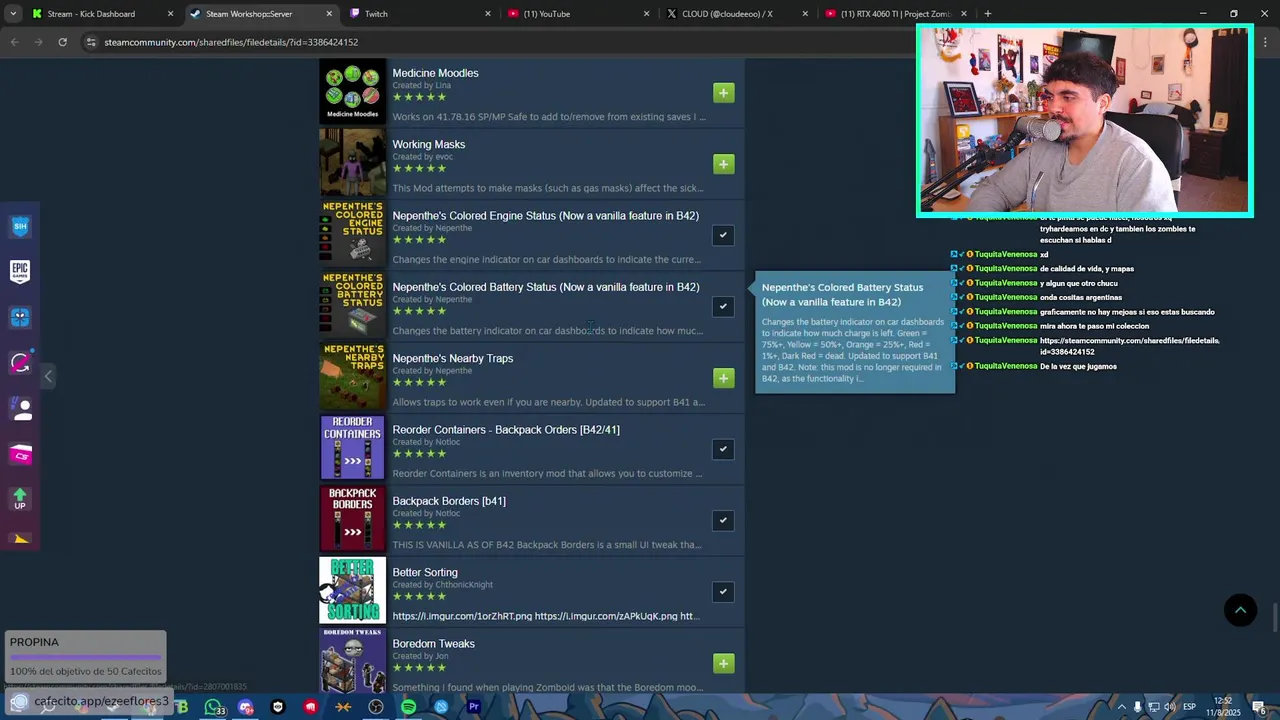Add Boredom Tweaks with the plus button
This screenshot has width=1280, height=720.
coord(723,663)
